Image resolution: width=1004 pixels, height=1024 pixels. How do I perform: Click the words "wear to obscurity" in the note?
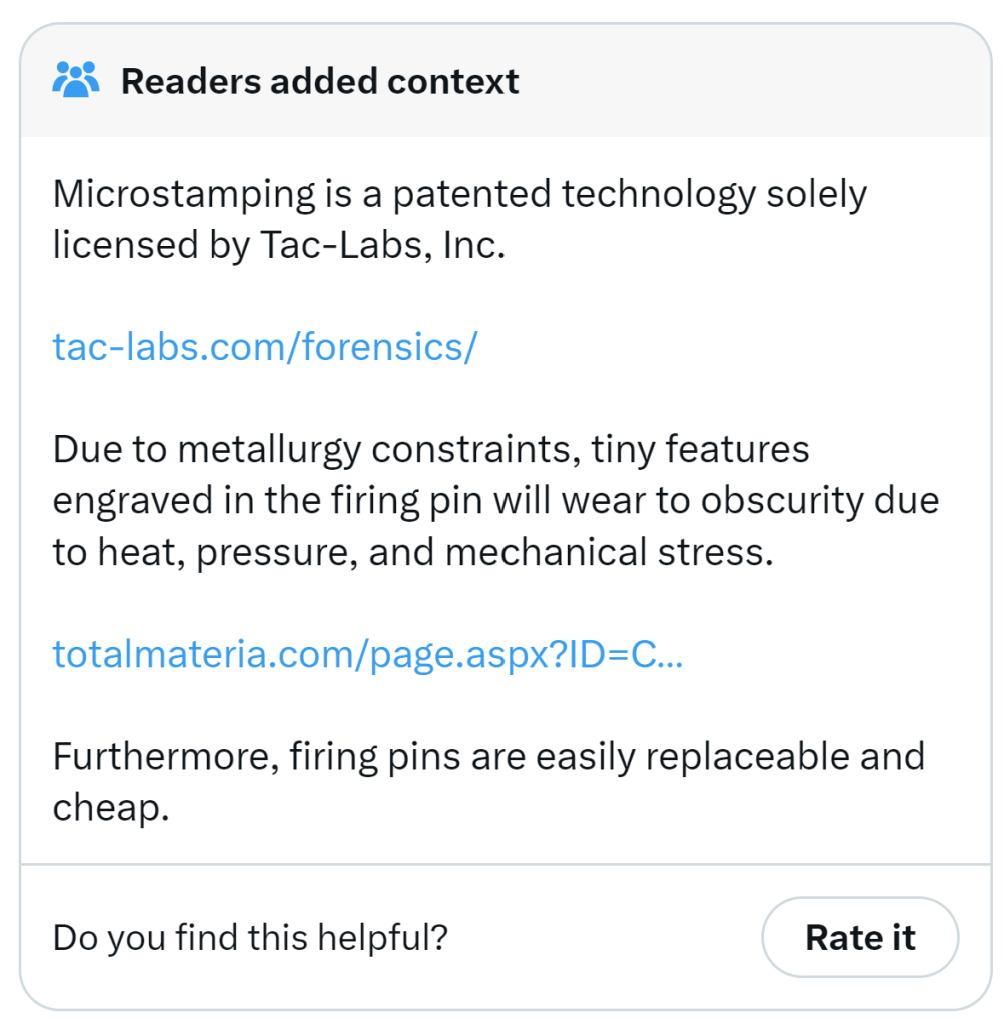point(689,500)
